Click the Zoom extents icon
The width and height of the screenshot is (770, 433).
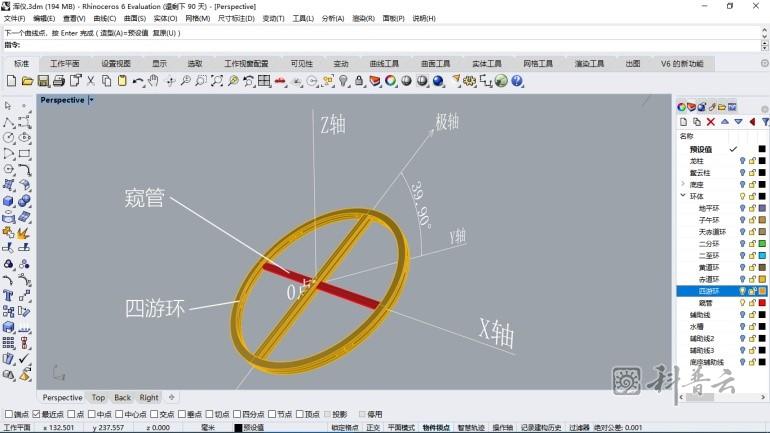pyautogui.click(x=217, y=81)
